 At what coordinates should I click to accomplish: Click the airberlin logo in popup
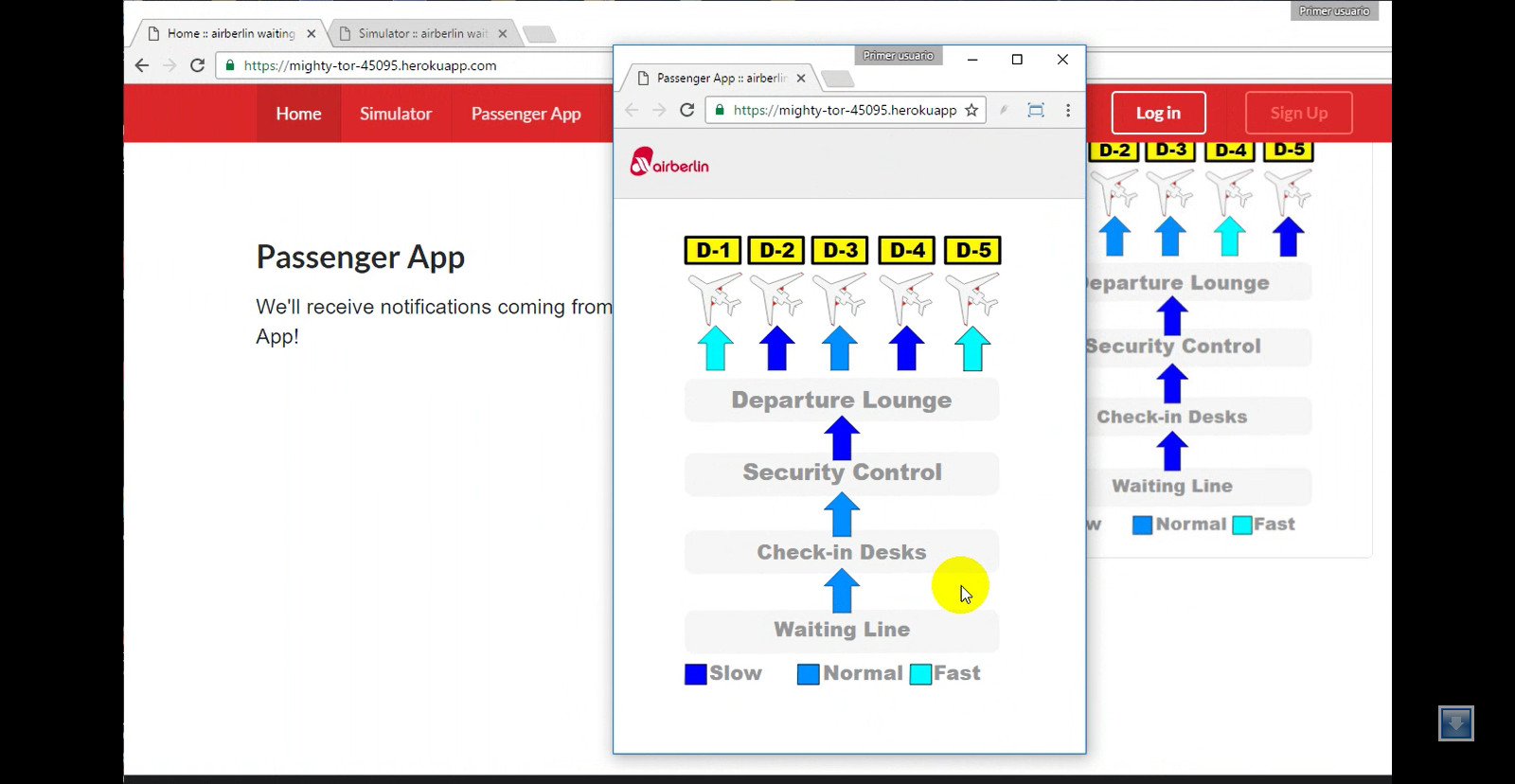[669, 163]
